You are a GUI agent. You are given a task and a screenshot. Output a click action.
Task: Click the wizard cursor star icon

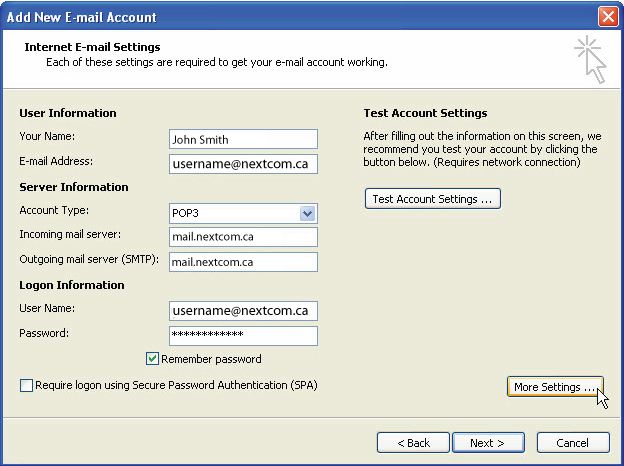click(591, 60)
